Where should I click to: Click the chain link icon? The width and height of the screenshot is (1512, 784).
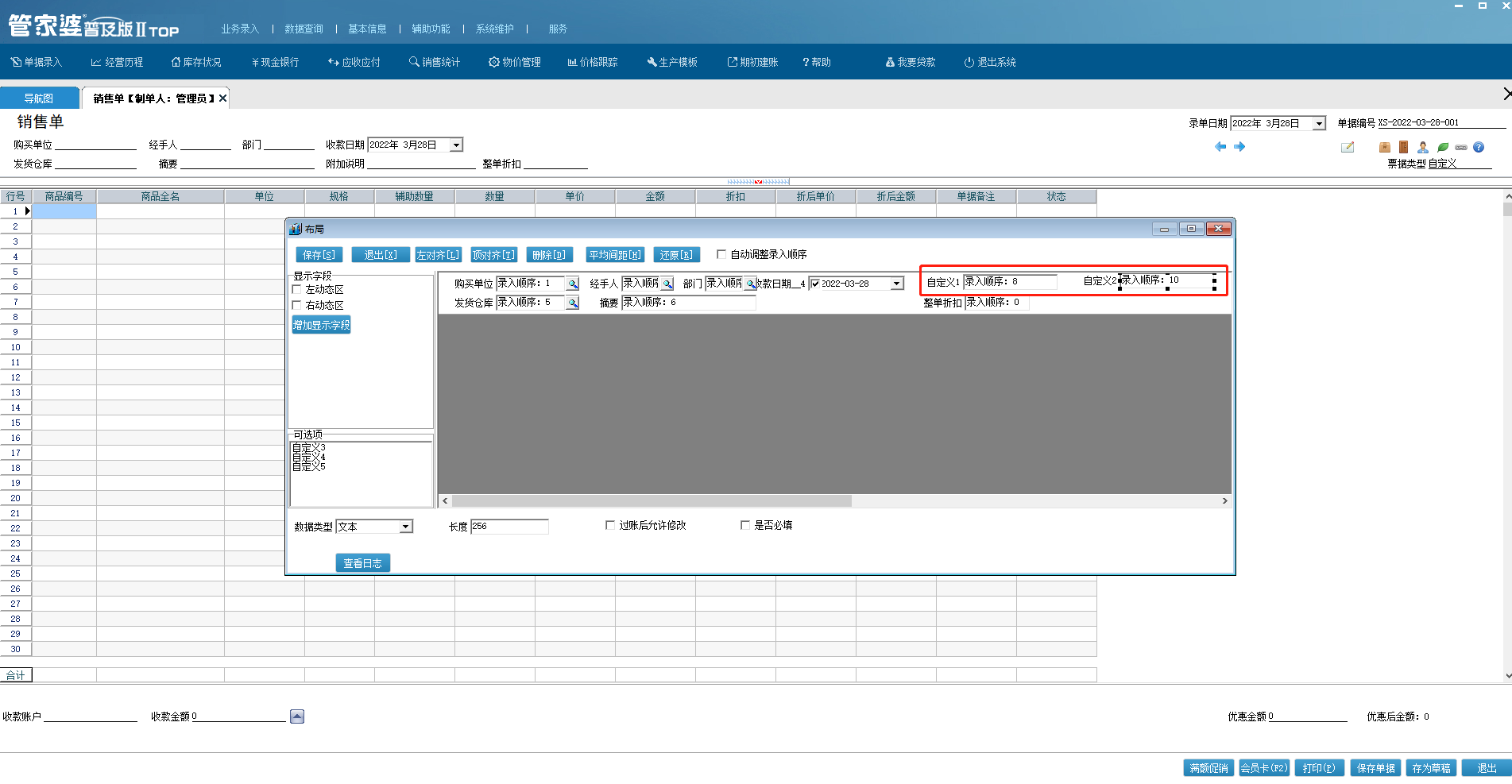1461,147
